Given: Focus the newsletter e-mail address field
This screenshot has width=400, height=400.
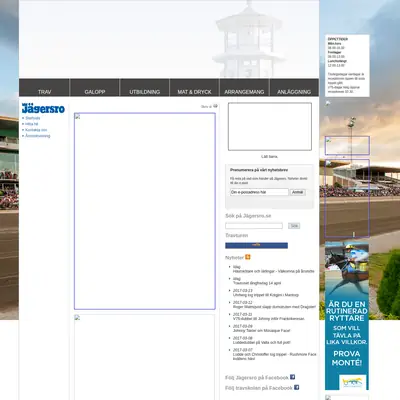Looking at the screenshot, I should click(259, 192).
